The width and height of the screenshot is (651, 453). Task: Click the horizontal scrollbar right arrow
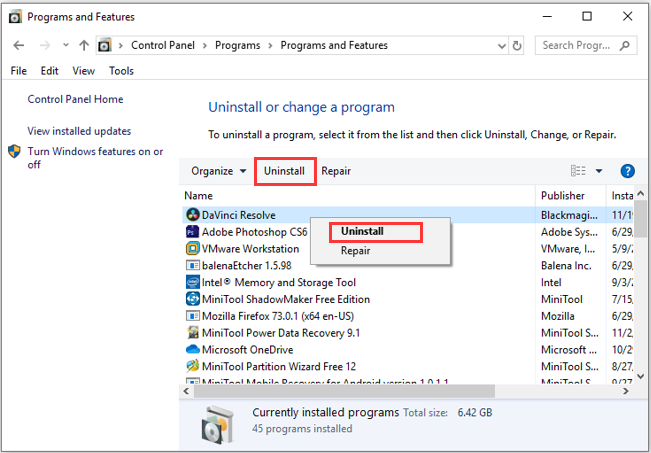(x=626, y=391)
